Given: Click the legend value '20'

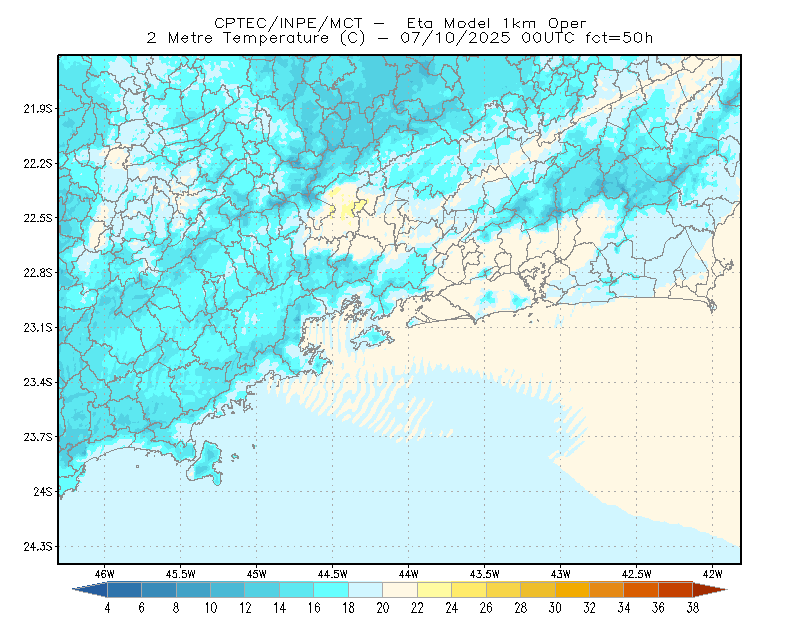Looking at the screenshot, I should click(383, 608).
